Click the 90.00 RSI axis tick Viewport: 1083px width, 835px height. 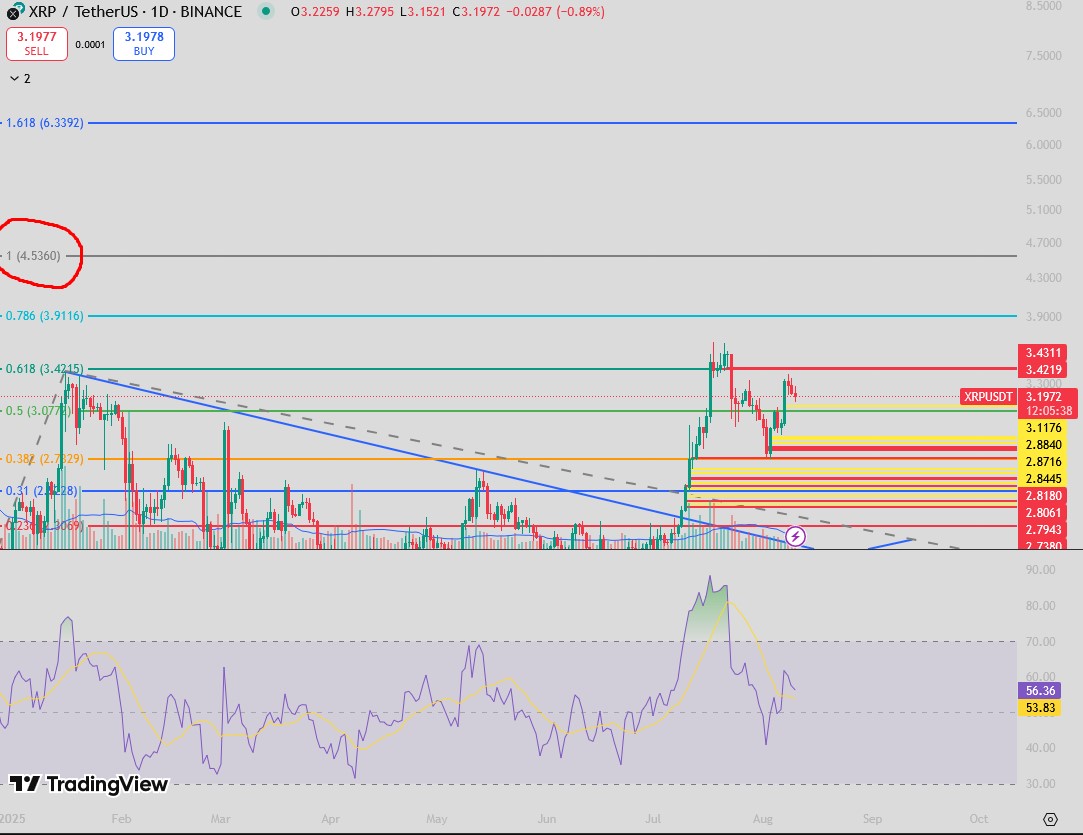1040,570
